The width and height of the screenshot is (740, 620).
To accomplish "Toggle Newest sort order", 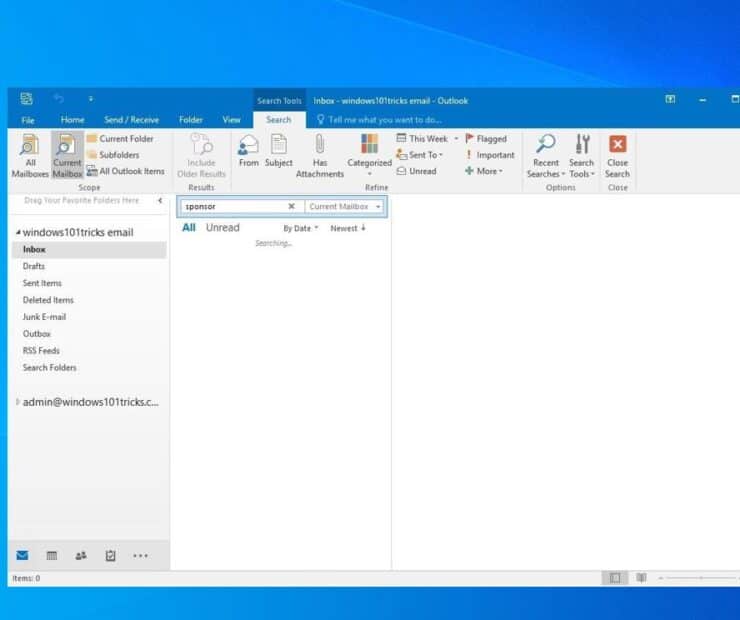I will coord(348,228).
